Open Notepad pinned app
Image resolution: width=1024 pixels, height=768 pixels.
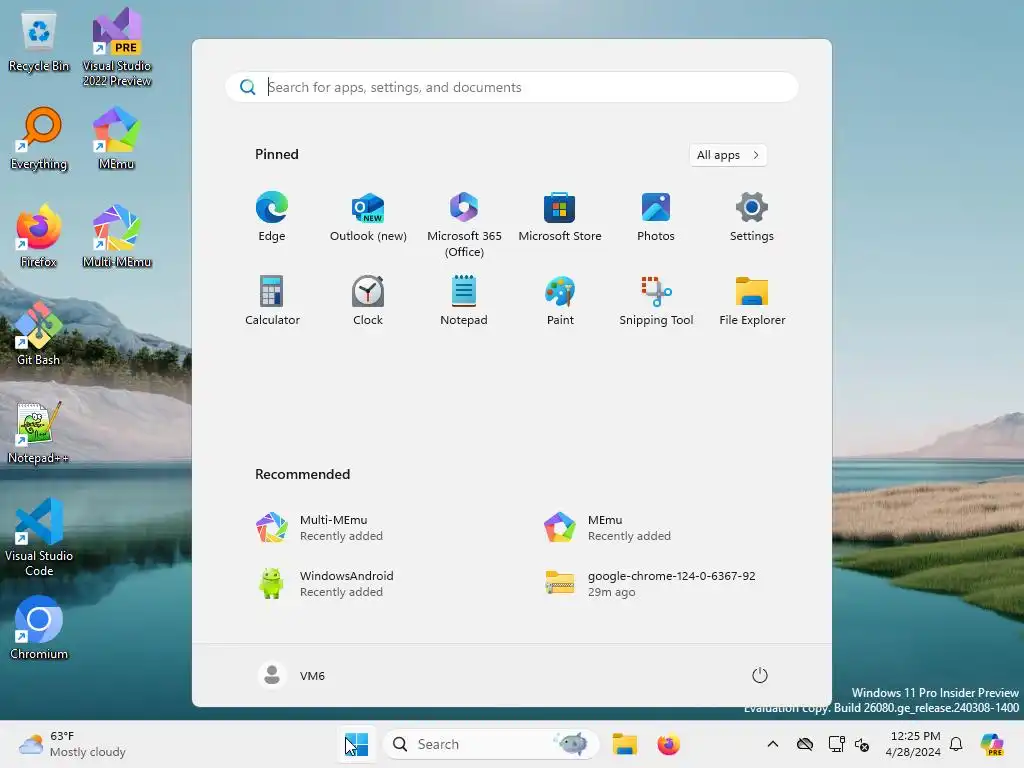pyautogui.click(x=464, y=301)
